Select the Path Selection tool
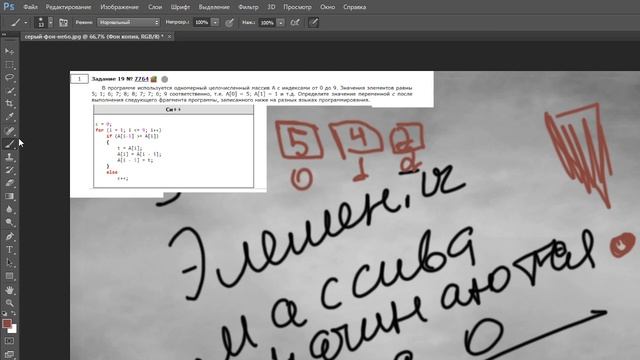The image size is (640, 360). [x=9, y=263]
